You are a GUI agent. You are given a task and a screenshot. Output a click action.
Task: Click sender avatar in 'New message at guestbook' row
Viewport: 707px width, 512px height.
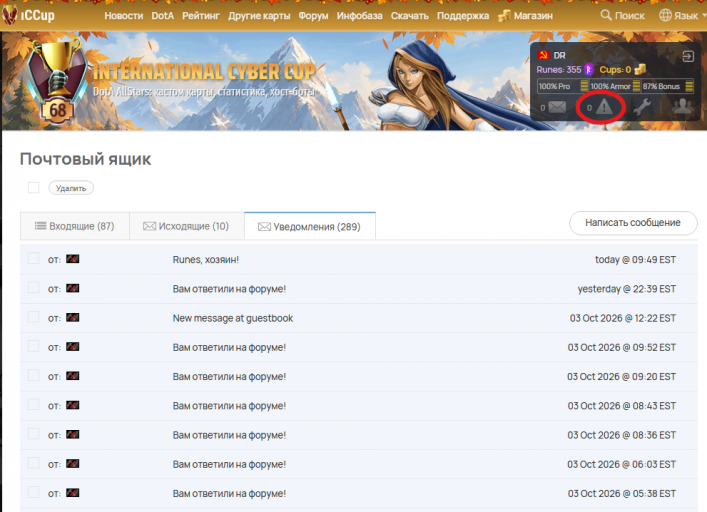[73, 317]
